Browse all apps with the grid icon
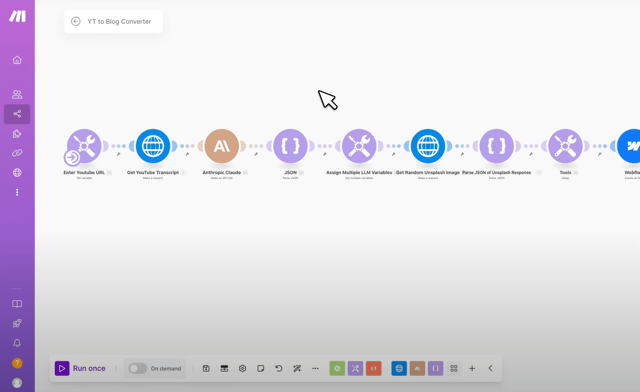Screen dimensions: 640x392 [454, 368]
